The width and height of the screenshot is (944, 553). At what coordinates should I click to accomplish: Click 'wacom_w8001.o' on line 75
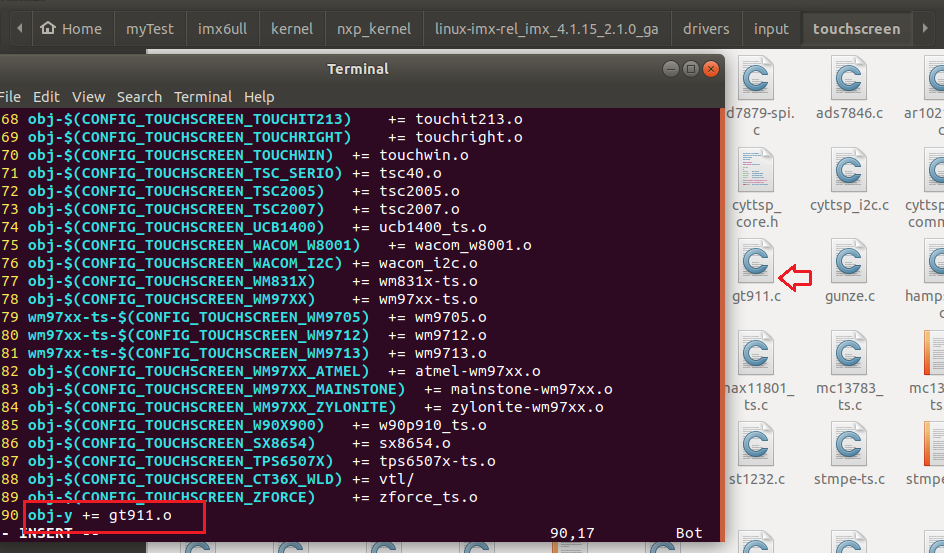tap(473, 246)
